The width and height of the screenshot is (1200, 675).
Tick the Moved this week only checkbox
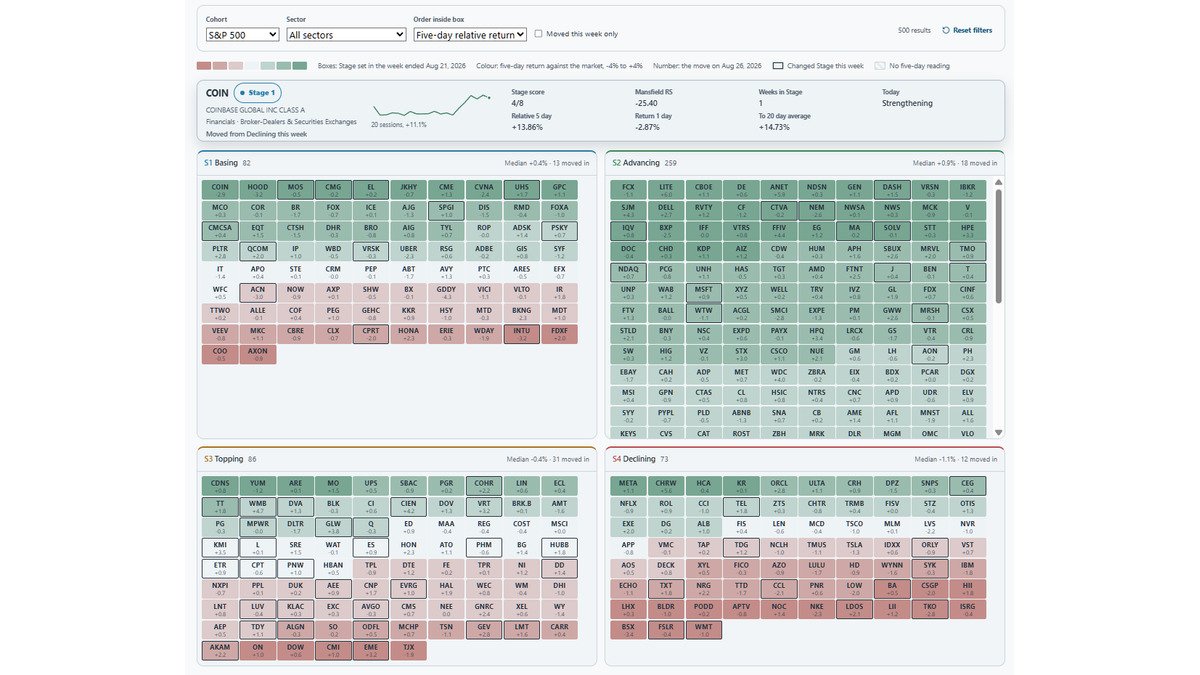(x=538, y=34)
